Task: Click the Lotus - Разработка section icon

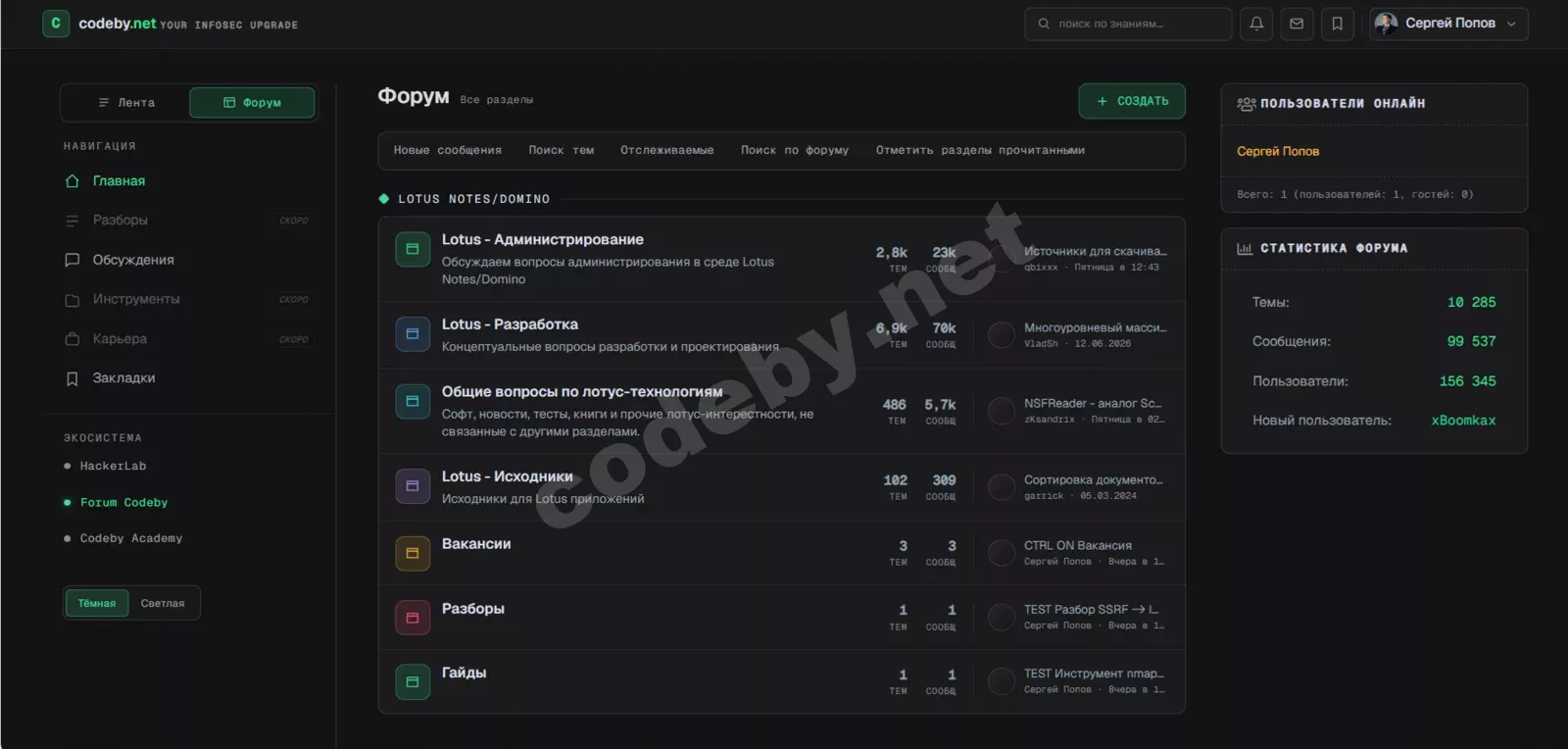Action: pos(413,333)
